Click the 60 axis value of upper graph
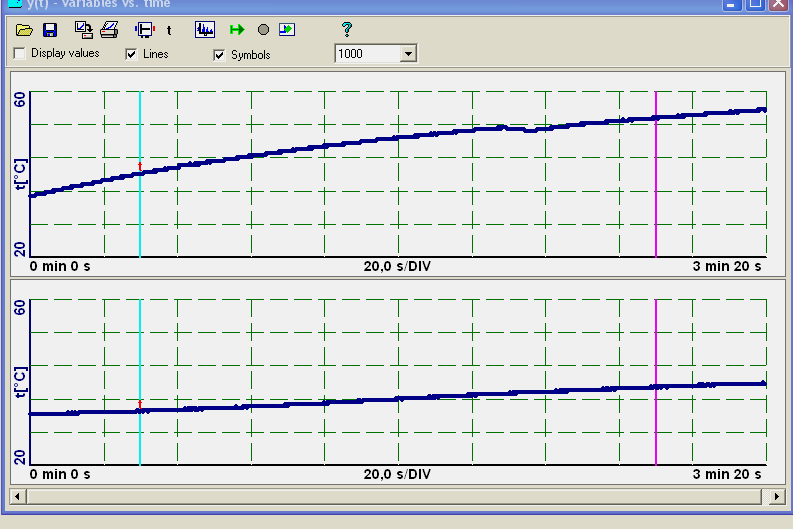 pyautogui.click(x=19, y=100)
